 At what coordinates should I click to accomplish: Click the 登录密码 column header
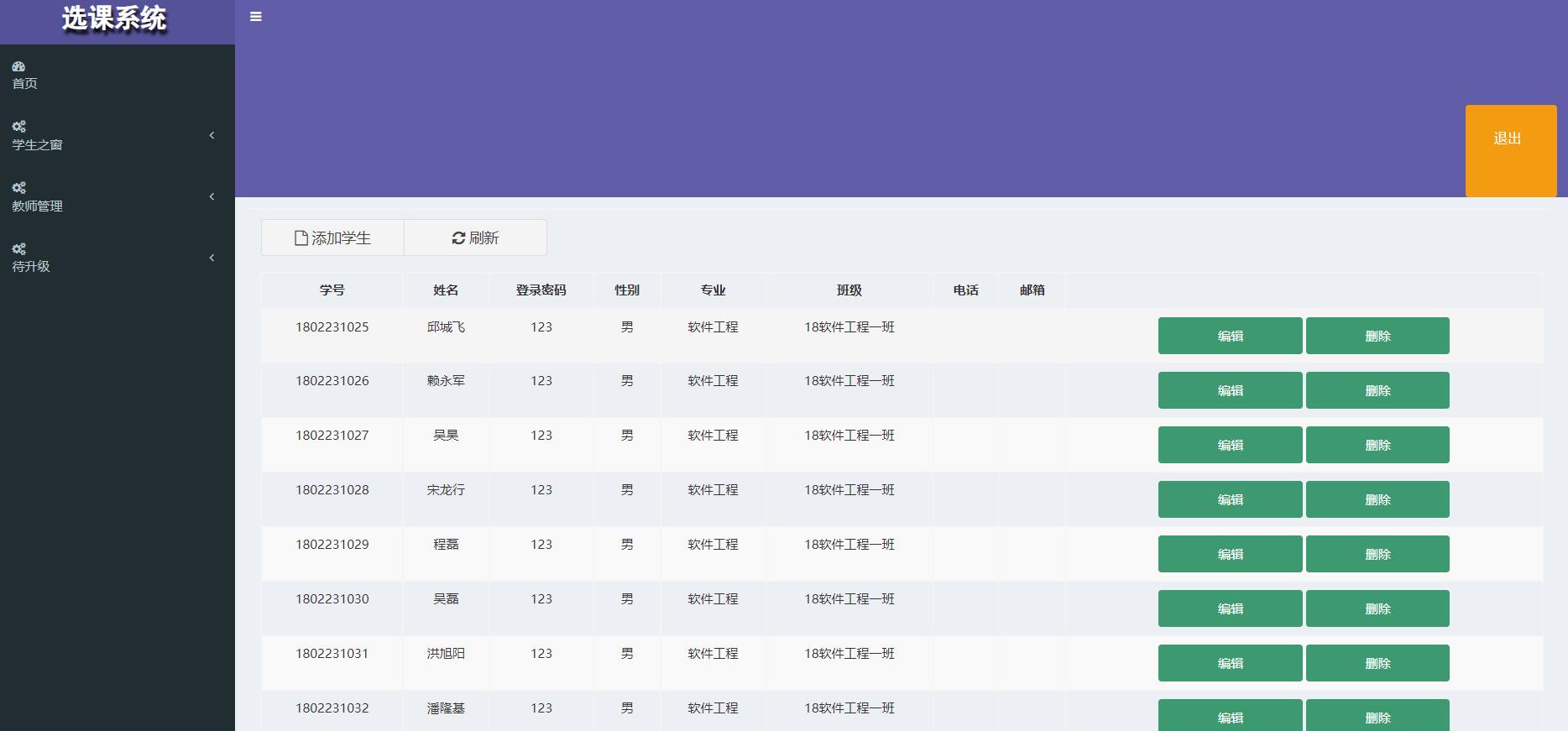tap(541, 290)
